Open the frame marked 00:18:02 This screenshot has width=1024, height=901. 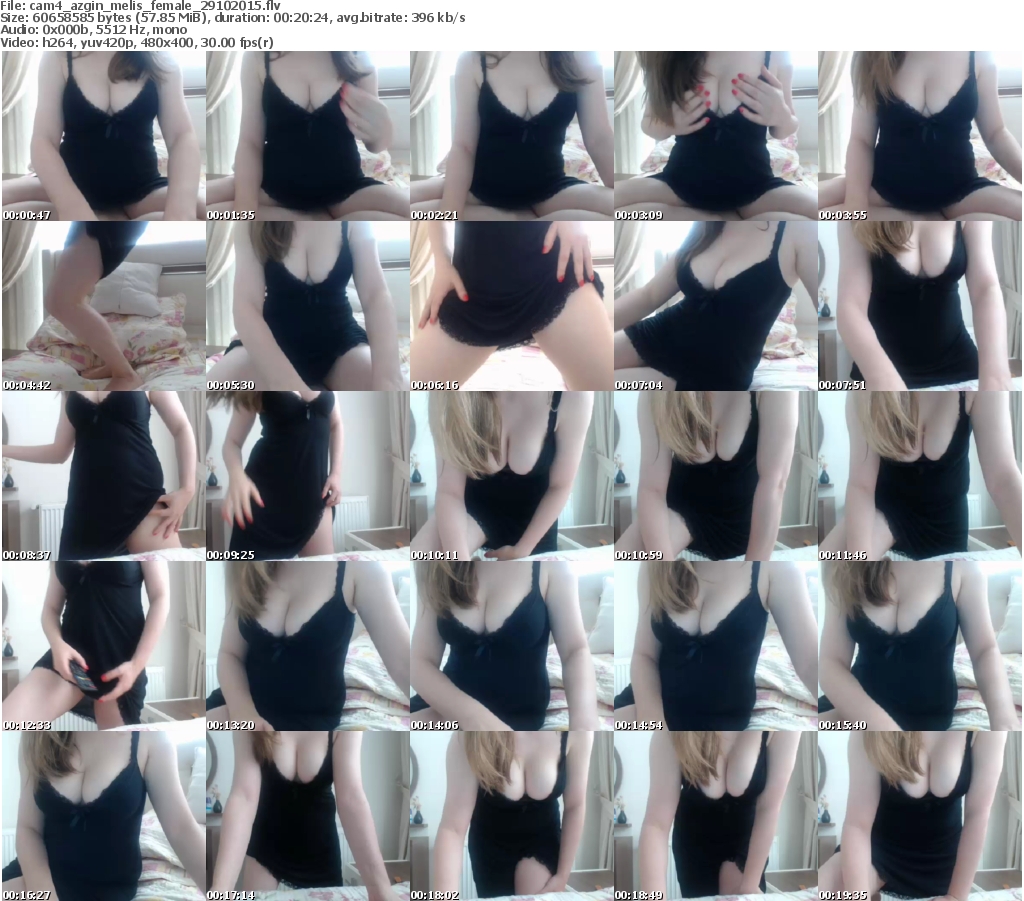pyautogui.click(x=511, y=816)
